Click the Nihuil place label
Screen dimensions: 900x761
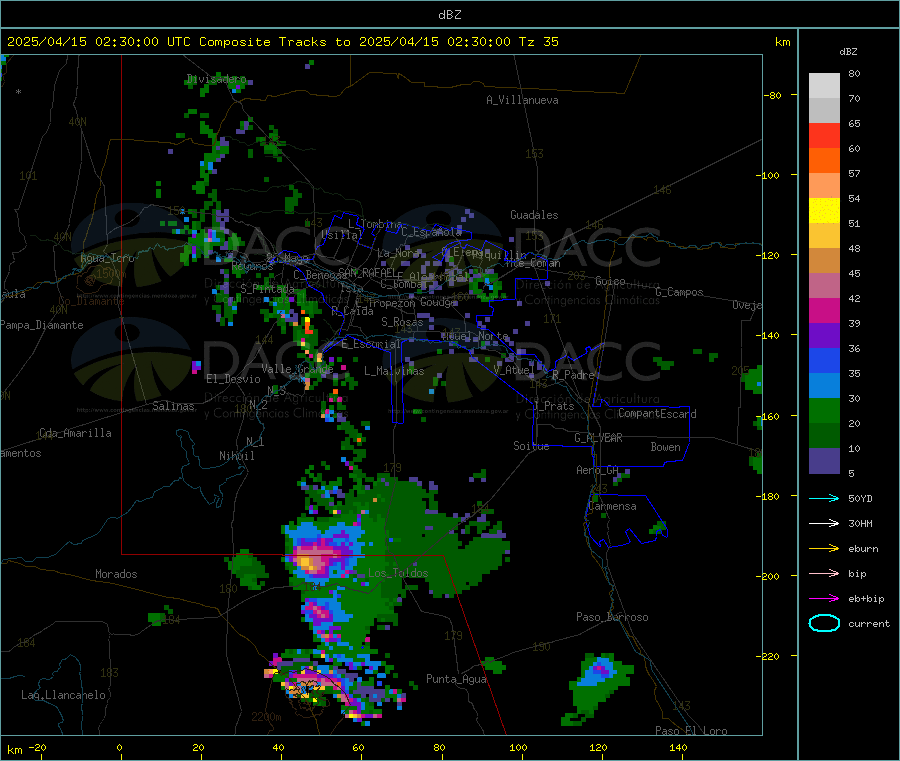tap(236, 456)
